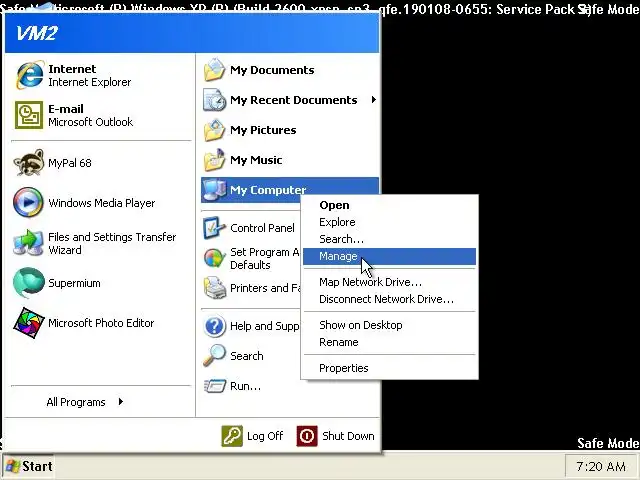Click the Run icon
Image resolution: width=640 pixels, height=480 pixels.
[215, 386]
